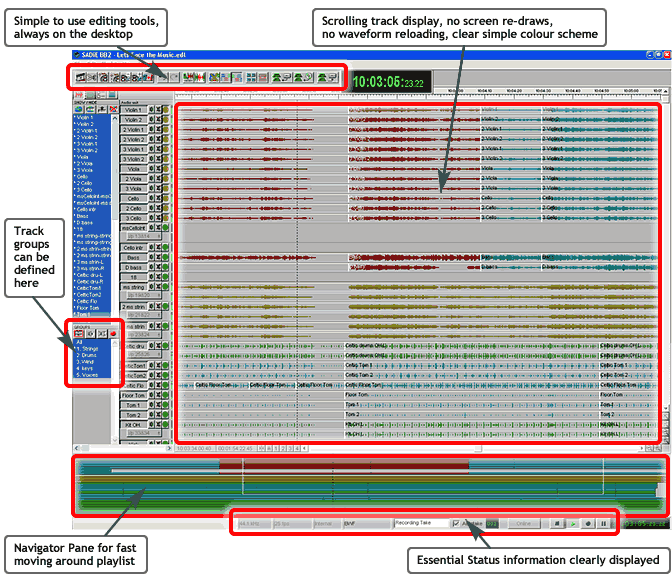Select the 1. Strings group
The height and width of the screenshot is (580, 672).
[92, 349]
